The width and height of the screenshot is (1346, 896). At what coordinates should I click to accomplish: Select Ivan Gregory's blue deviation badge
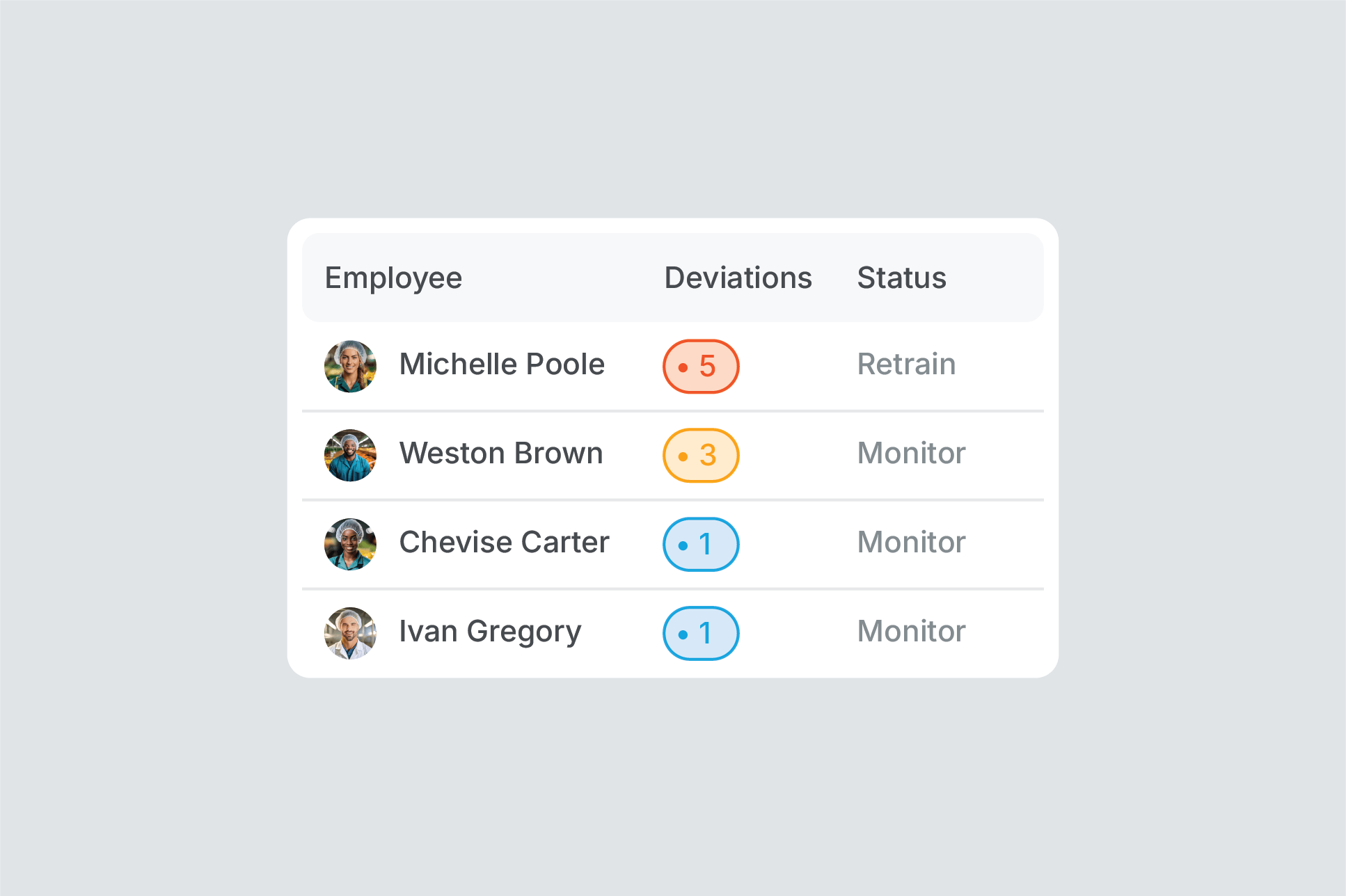coord(701,633)
